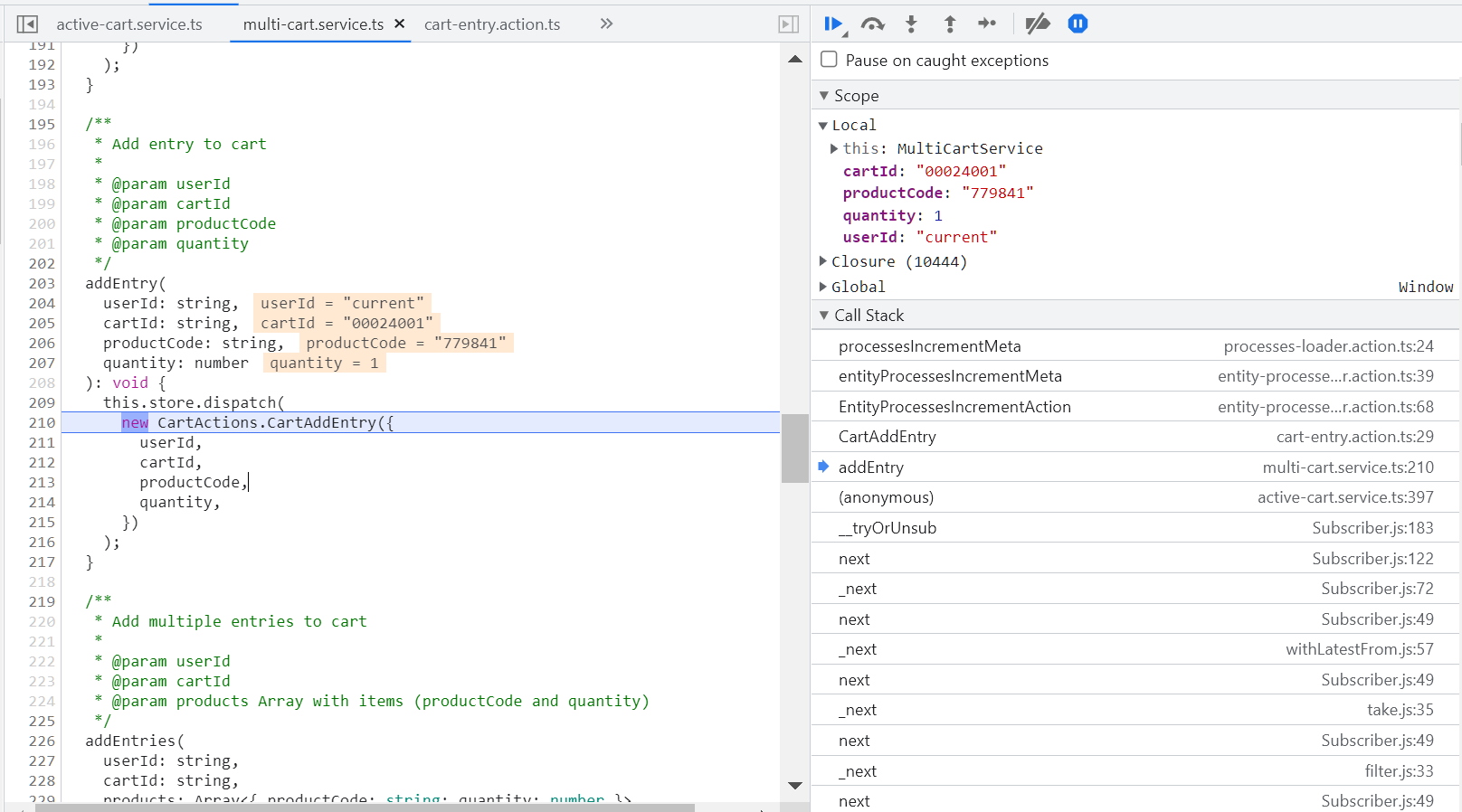Toggle the file navigator sidebar icon
The image size is (1462, 812).
coord(27,24)
